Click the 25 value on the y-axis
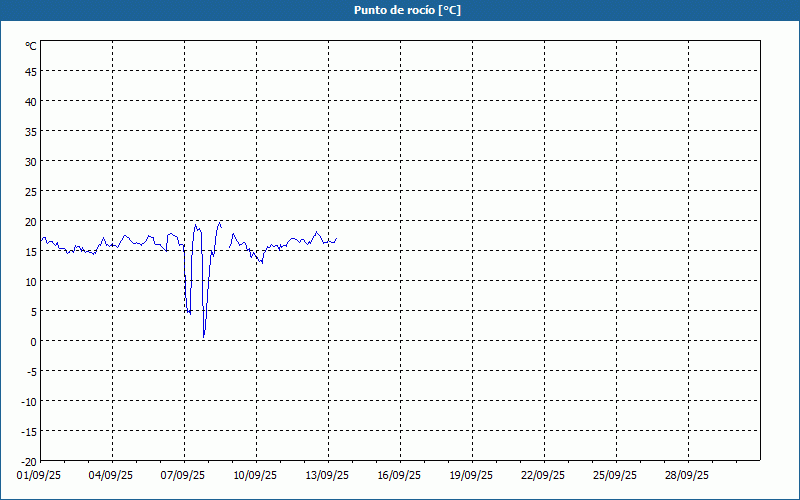The image size is (800, 500). click(x=31, y=192)
